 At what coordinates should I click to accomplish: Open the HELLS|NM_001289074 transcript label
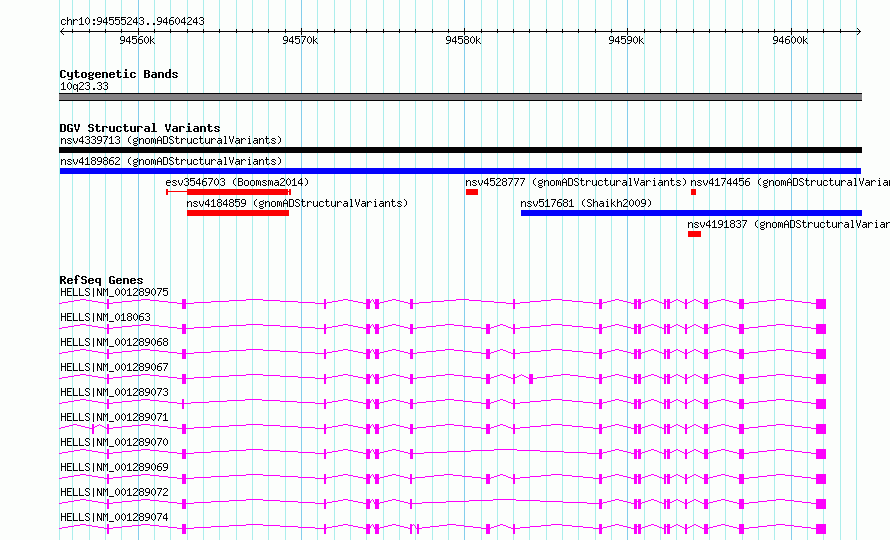point(114,517)
